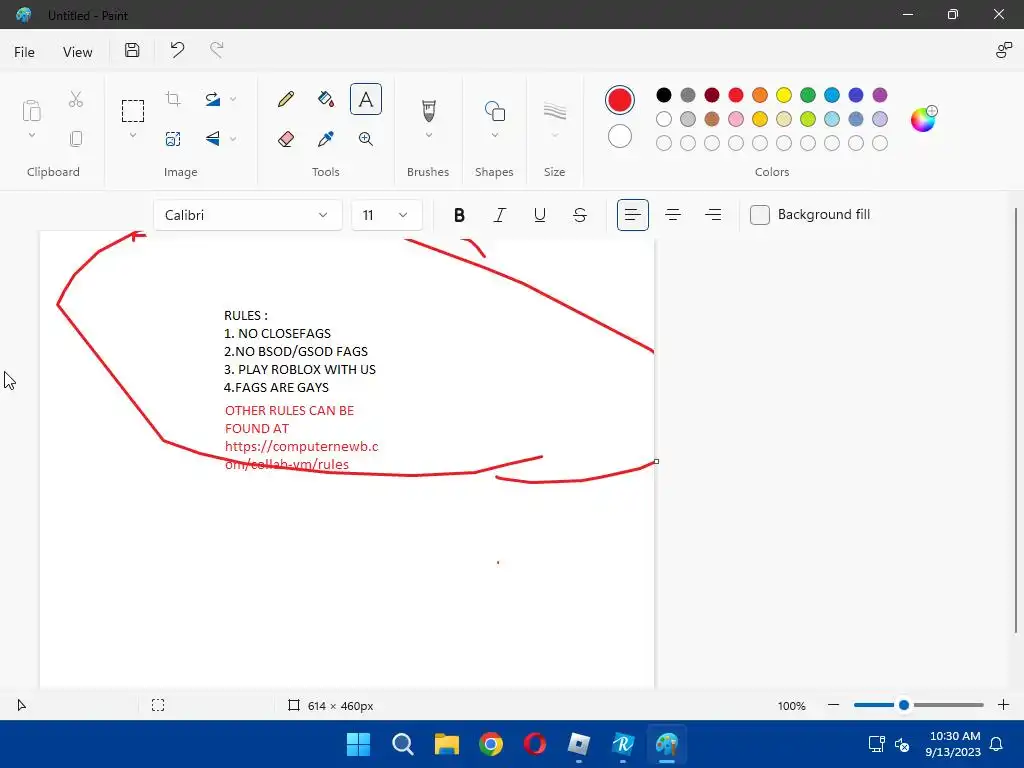Expand the Brushes options chevron
Screen dimensions: 1024x768
428,135
